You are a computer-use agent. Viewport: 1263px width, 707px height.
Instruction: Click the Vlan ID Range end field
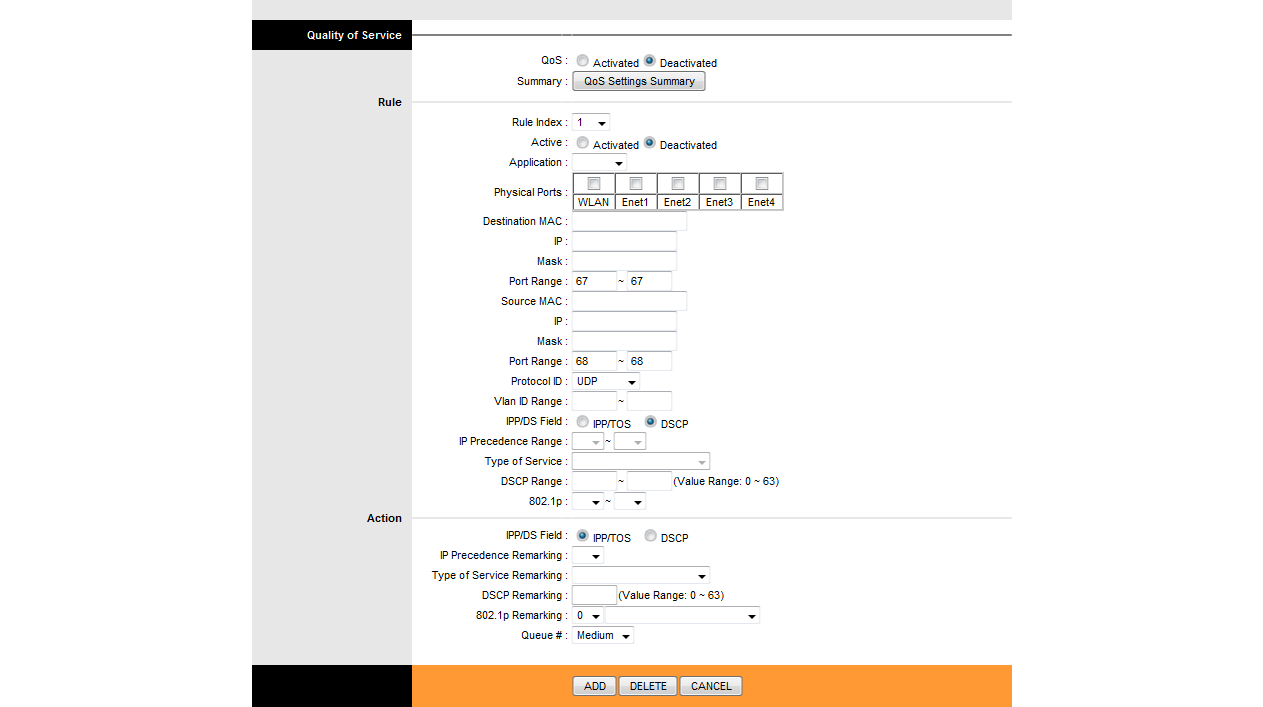click(649, 401)
